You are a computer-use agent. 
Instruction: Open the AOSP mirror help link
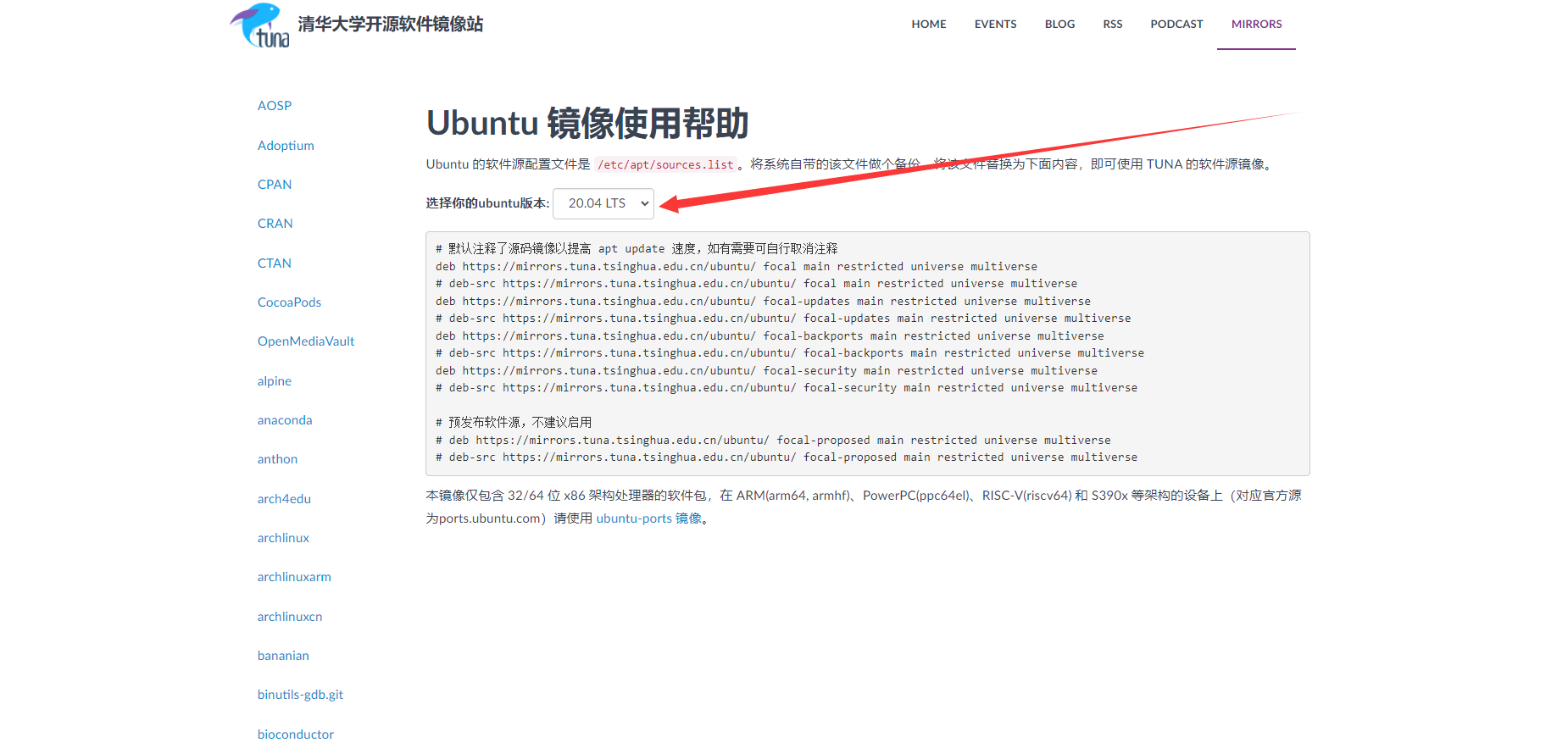(x=275, y=106)
